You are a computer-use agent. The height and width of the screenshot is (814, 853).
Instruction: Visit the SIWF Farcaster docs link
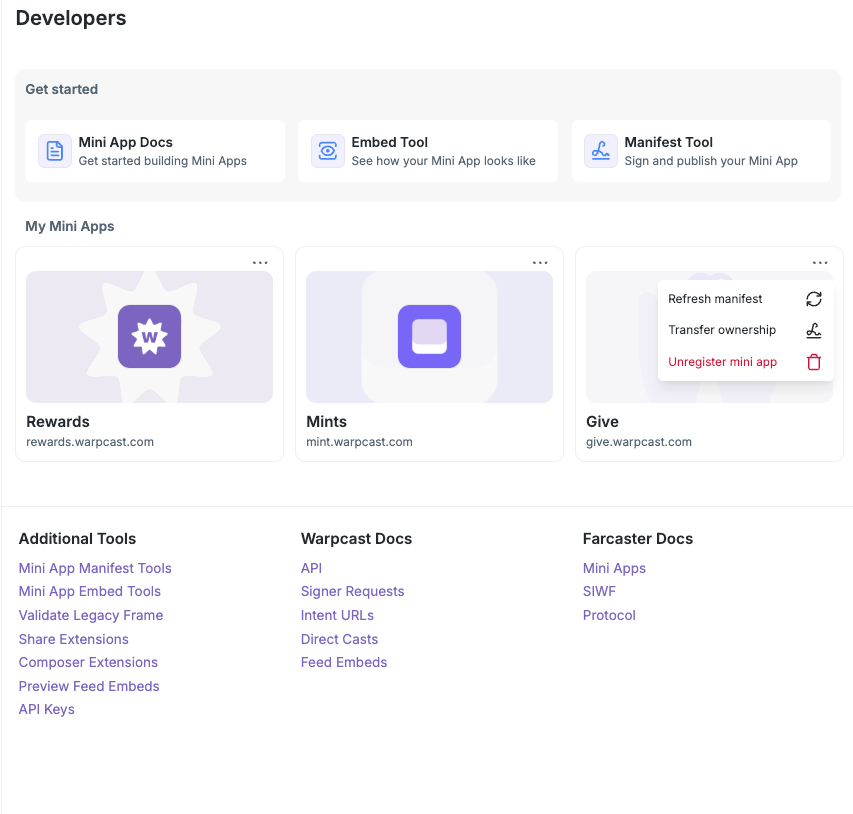[x=599, y=591]
